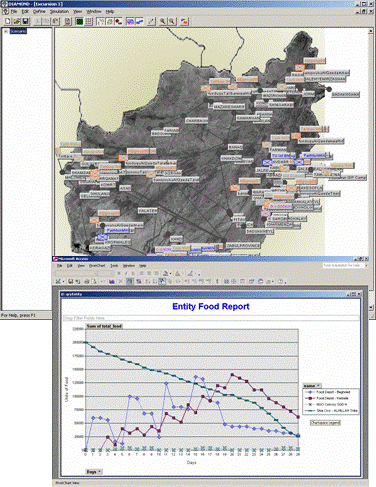Image resolution: width=376 pixels, height=487 pixels.
Task: Click the New document toolbar icon
Action: pyautogui.click(x=8, y=21)
